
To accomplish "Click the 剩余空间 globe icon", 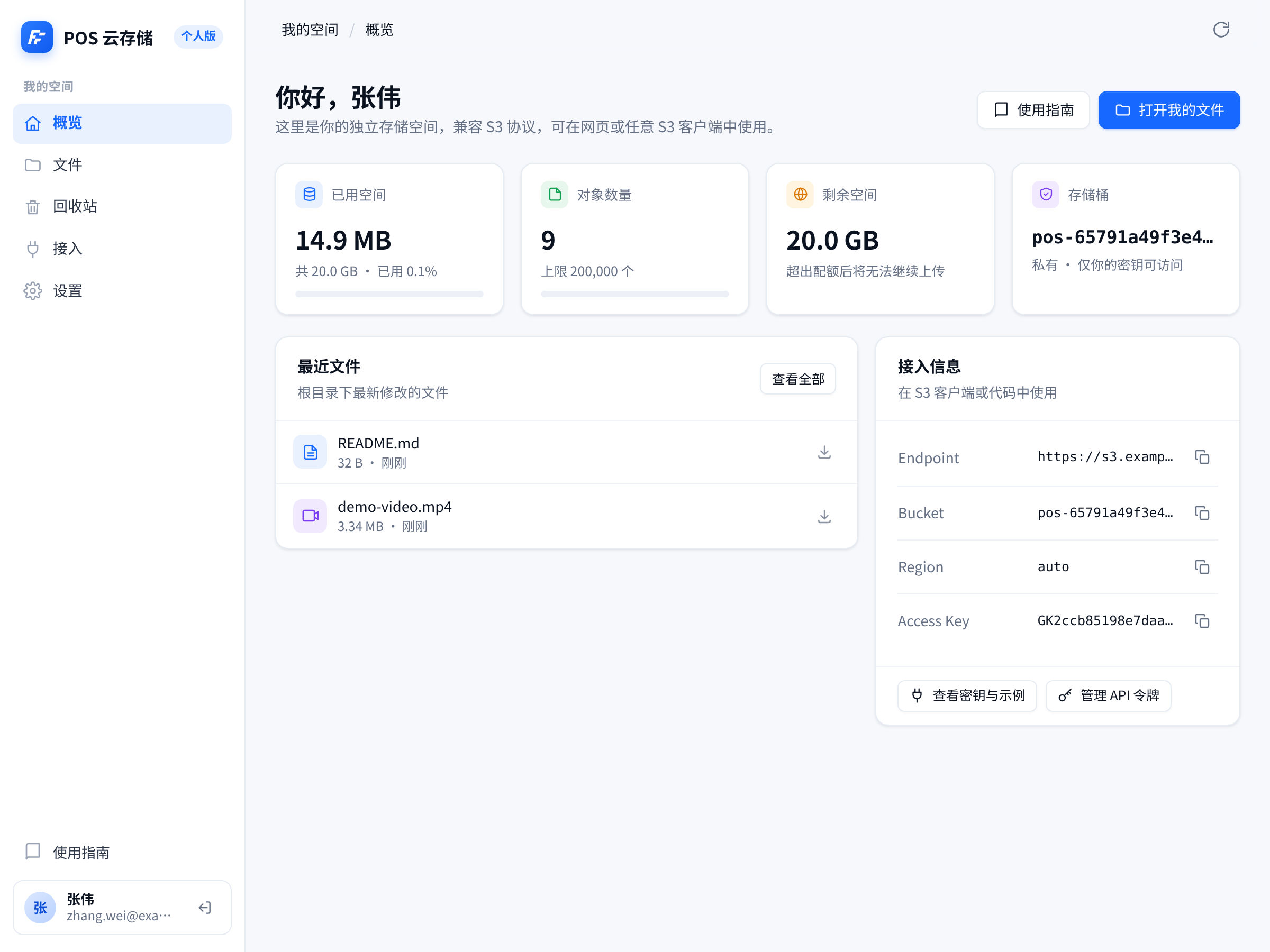I will point(800,195).
